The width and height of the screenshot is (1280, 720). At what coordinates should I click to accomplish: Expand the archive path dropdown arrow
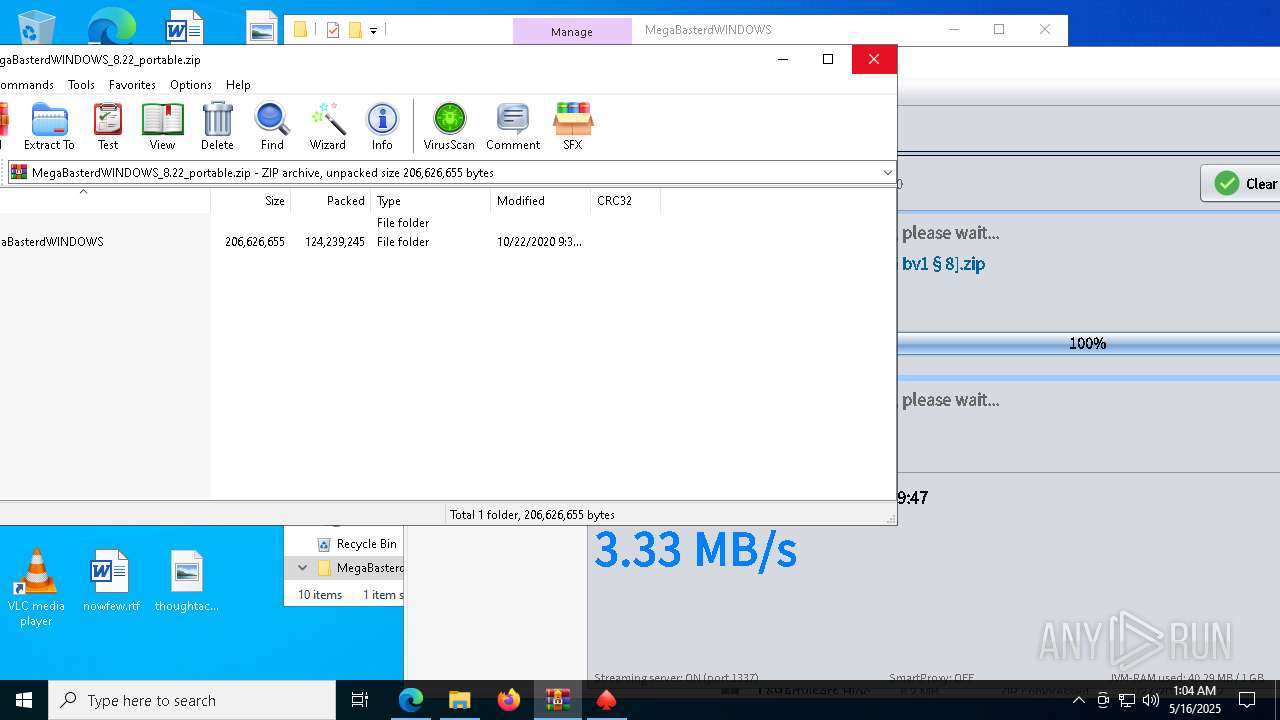(887, 173)
